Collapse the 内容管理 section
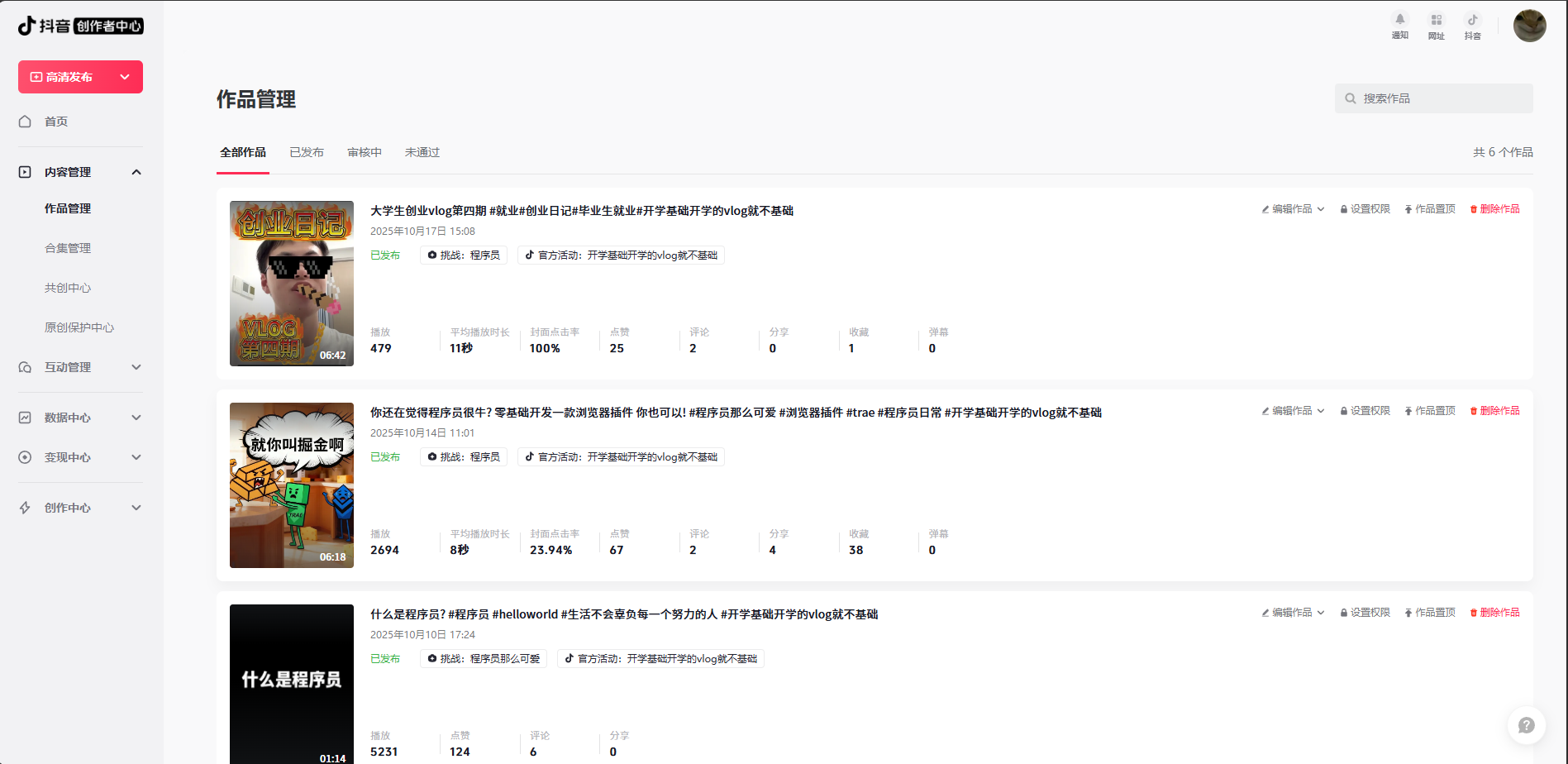The width and height of the screenshot is (1568, 764). (x=136, y=171)
